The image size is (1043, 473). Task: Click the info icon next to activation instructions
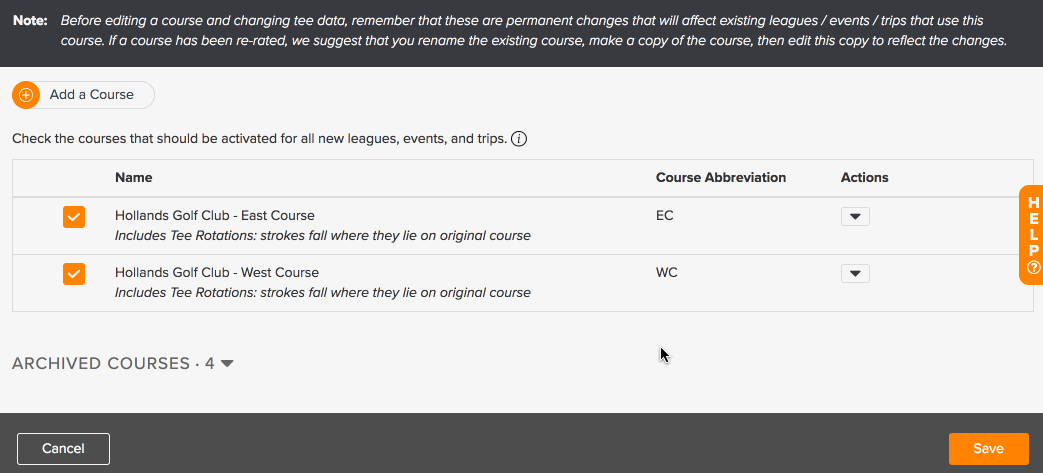click(x=520, y=139)
